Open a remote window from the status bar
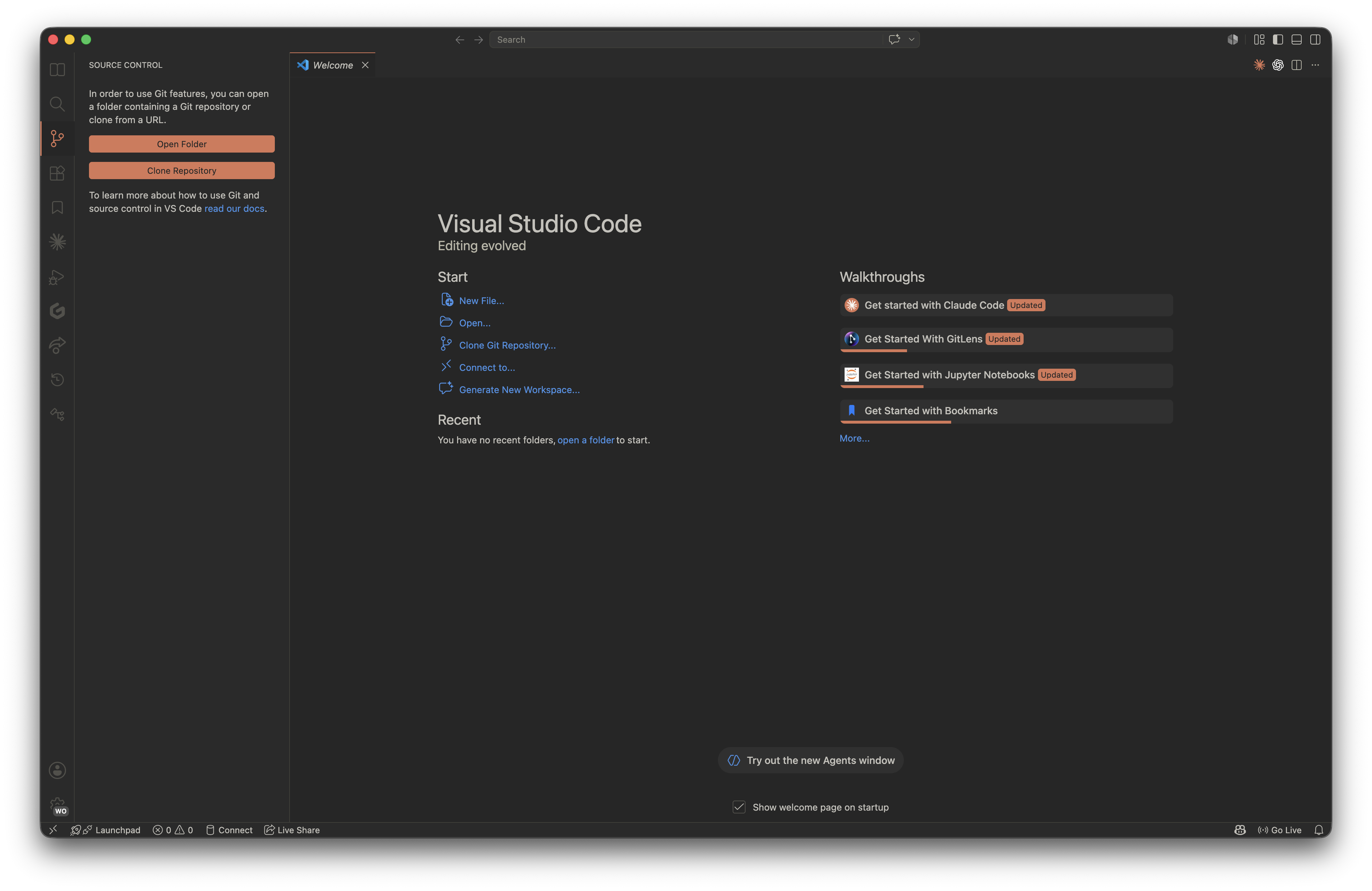The width and height of the screenshot is (1372, 891). pos(53,830)
